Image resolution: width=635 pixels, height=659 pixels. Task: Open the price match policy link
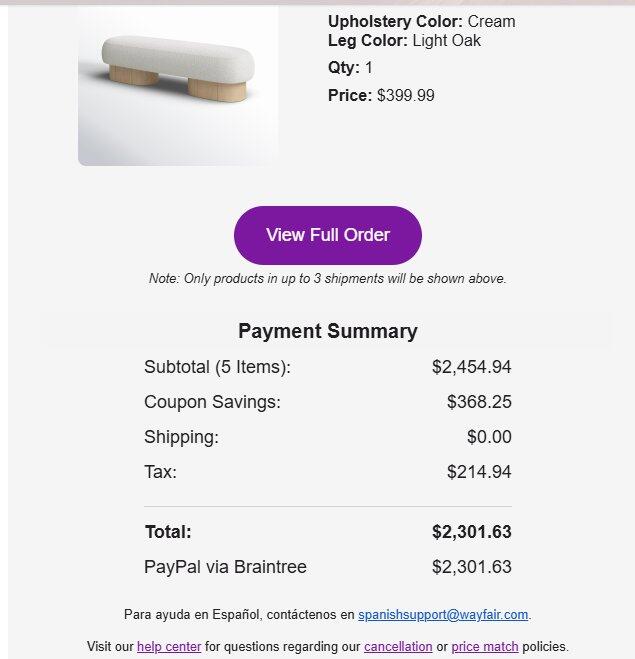485,646
